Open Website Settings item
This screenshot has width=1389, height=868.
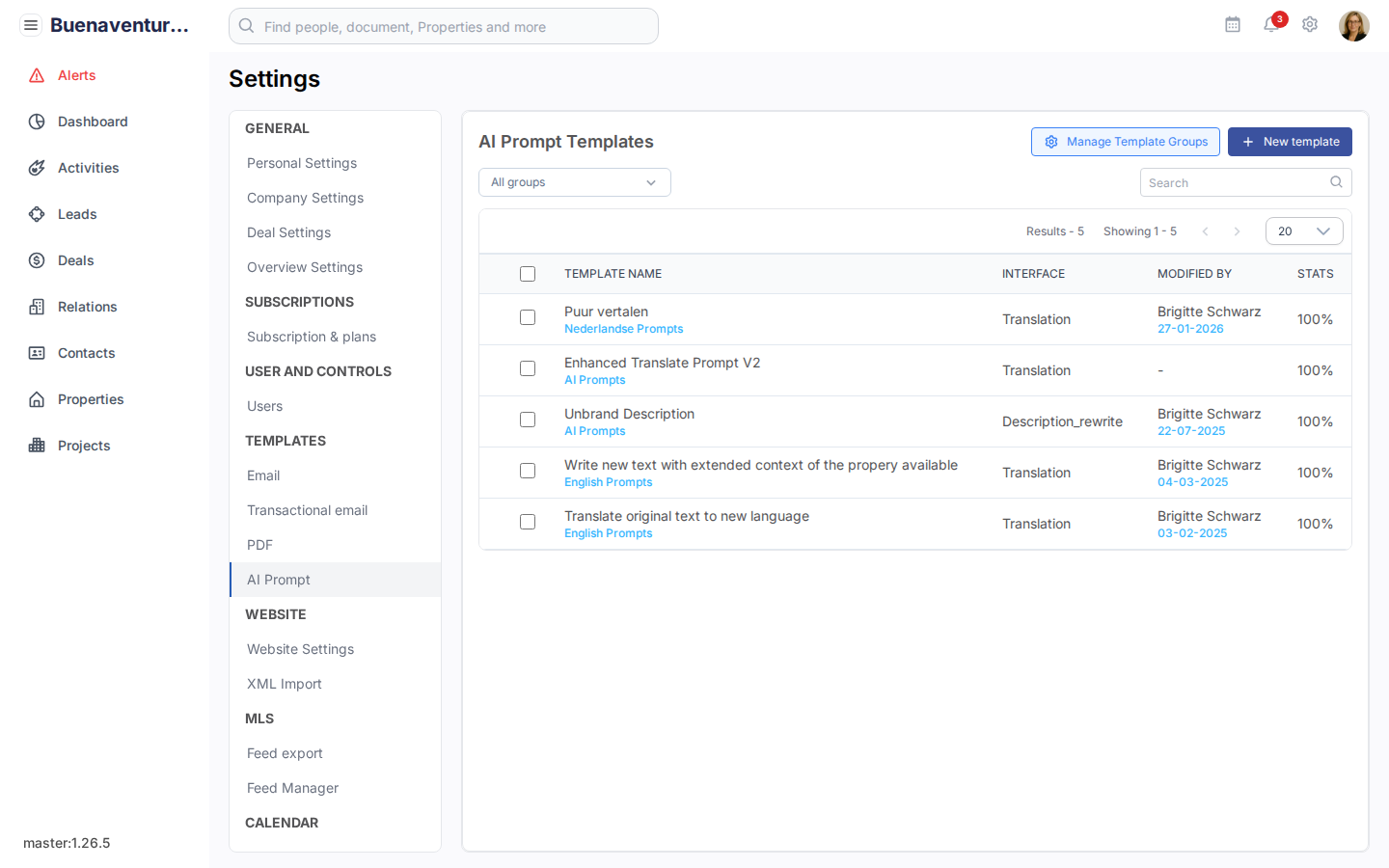(335, 649)
